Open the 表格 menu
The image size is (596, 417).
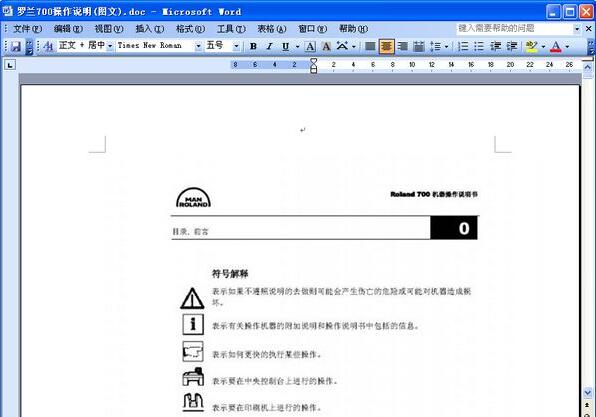(x=272, y=29)
